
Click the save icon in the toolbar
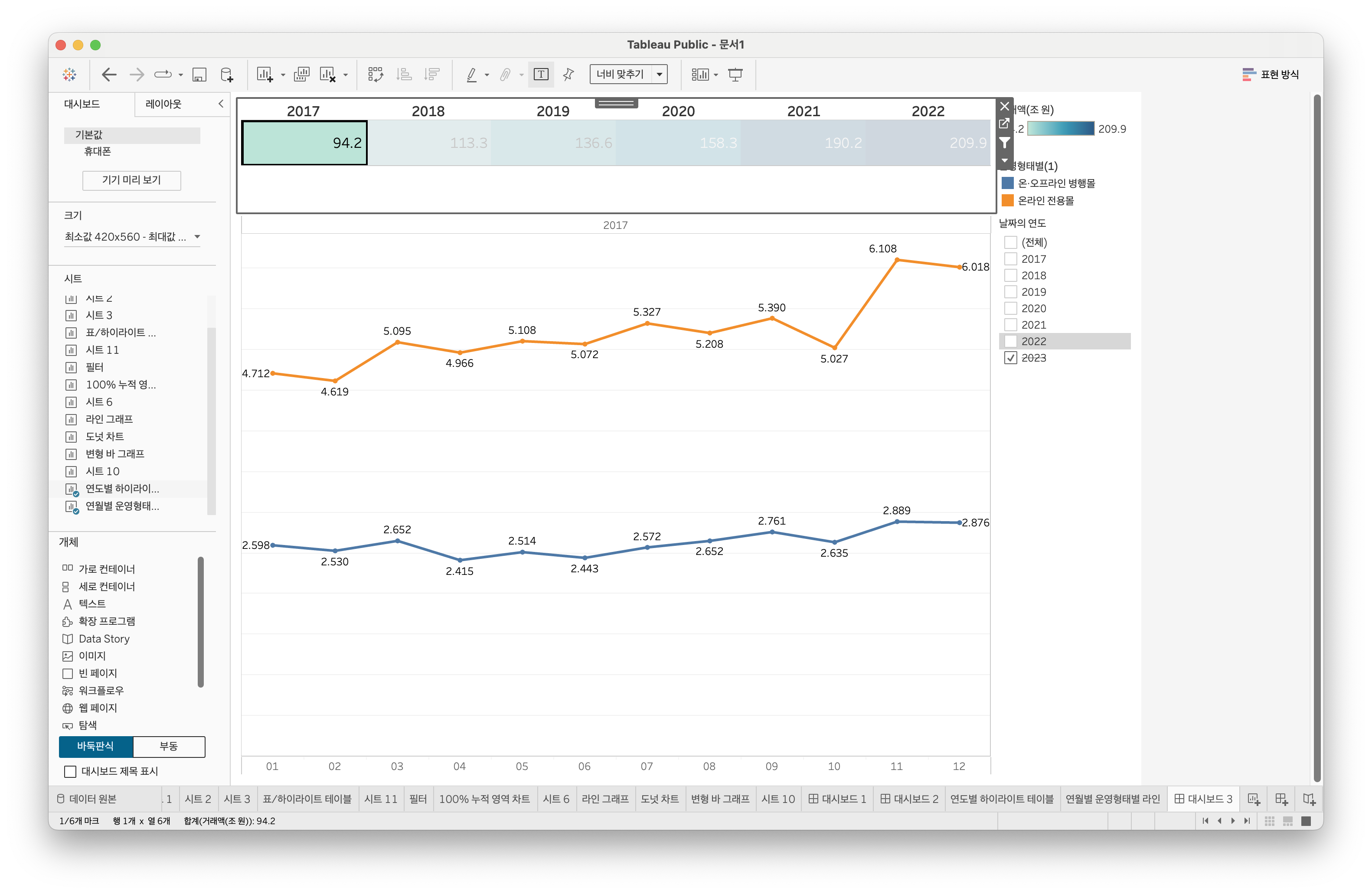point(199,75)
